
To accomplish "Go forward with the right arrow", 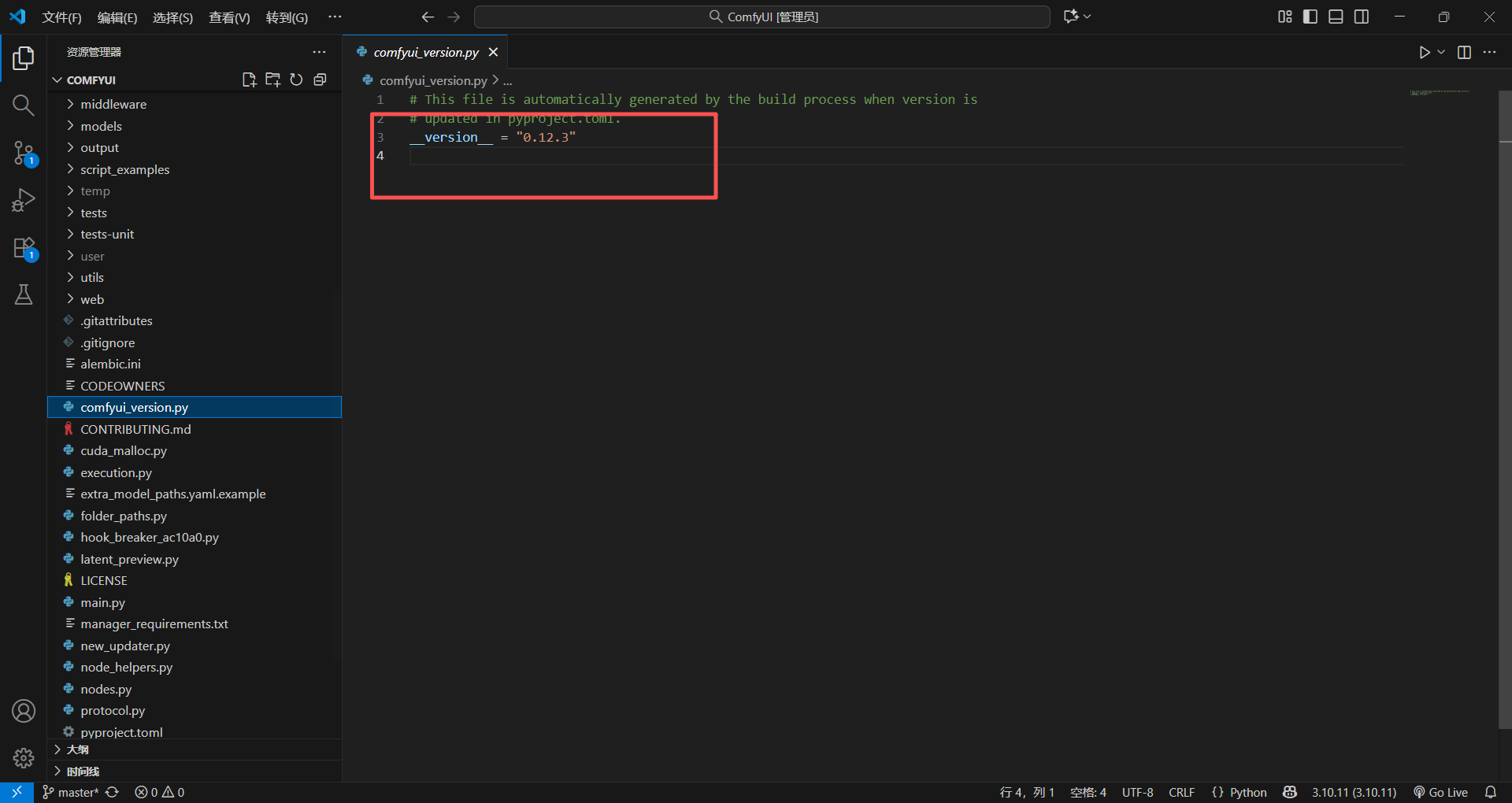I will click(x=454, y=17).
